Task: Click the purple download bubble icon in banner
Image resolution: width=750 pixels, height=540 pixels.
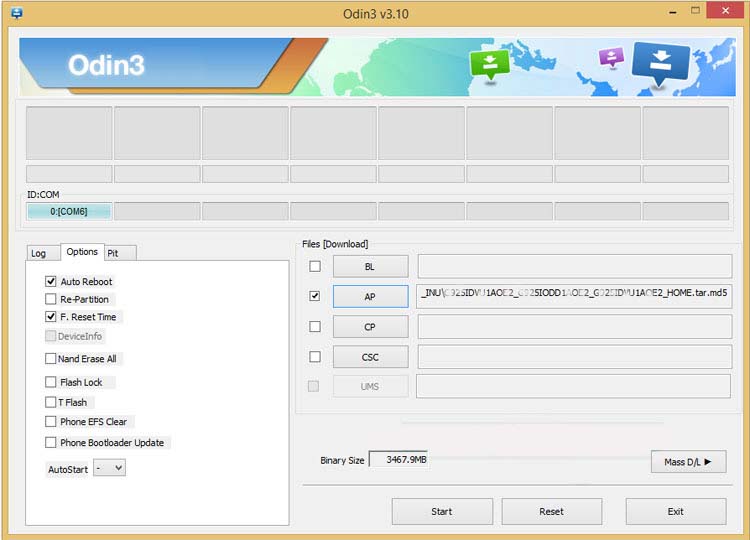Action: tap(611, 57)
